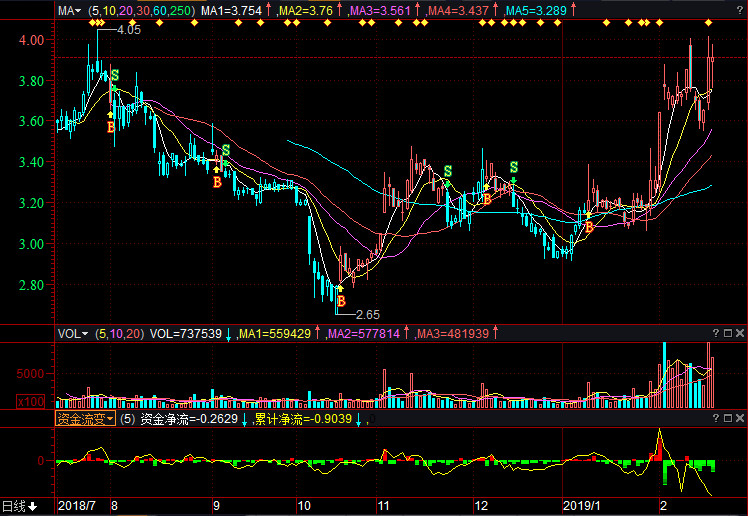Click the 2.65 low price label

tap(369, 315)
